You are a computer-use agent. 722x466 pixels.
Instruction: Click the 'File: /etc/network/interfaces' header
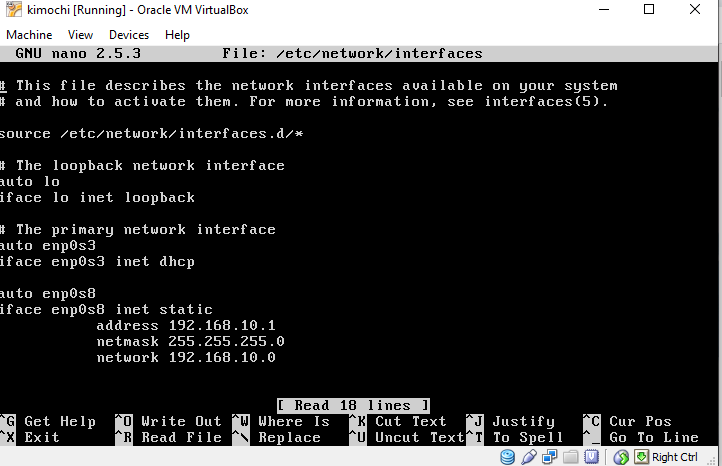[352, 53]
